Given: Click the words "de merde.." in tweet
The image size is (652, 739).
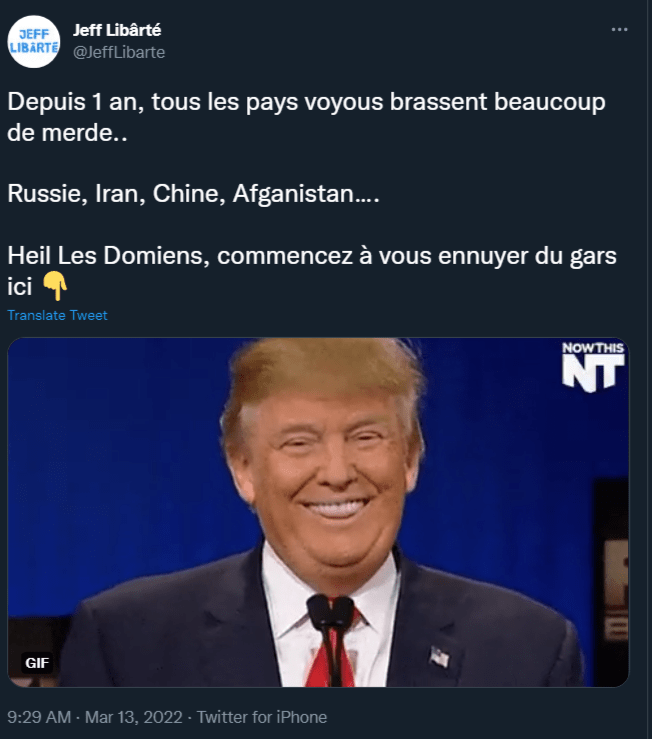Looking at the screenshot, I should tap(67, 133).
